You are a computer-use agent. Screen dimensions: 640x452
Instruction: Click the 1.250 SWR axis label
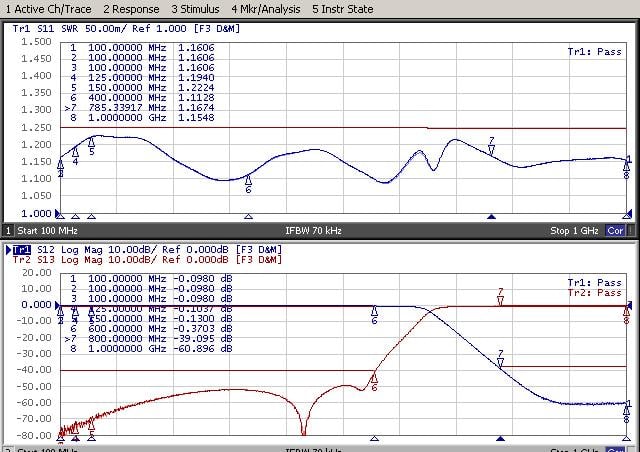tap(36, 127)
